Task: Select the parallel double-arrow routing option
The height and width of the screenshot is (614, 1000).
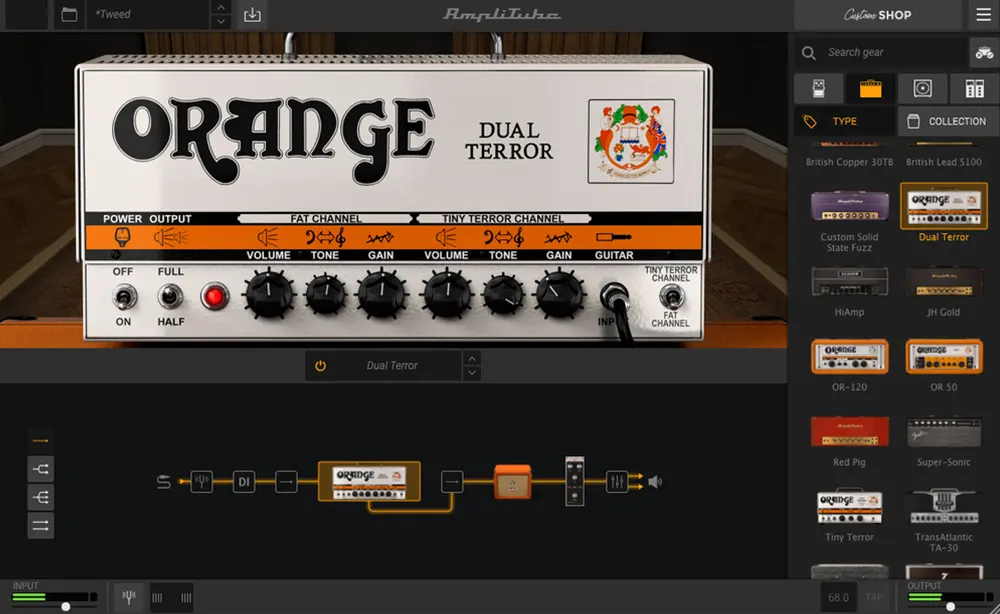Action: pos(40,526)
